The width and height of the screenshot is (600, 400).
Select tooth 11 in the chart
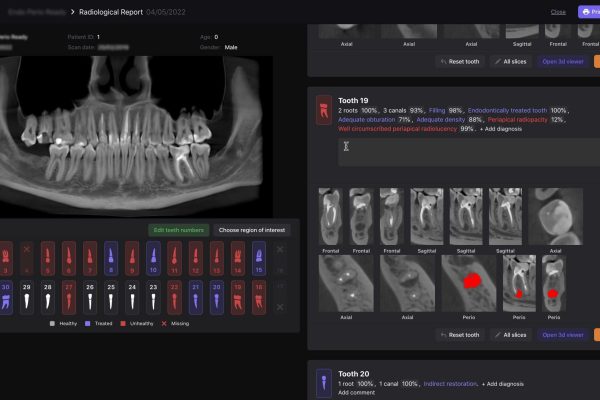(x=174, y=258)
